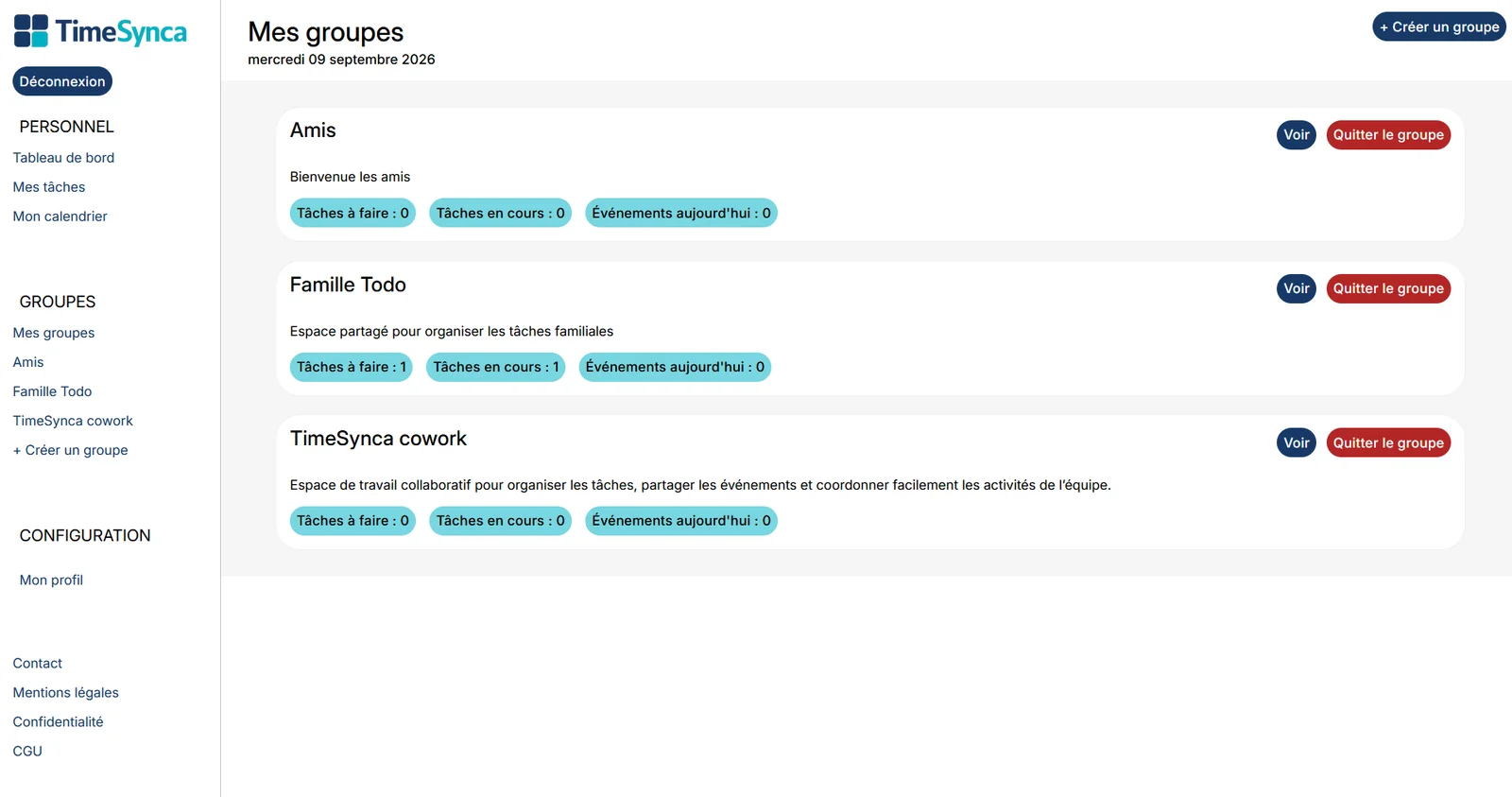Open Tableau de bord in sidebar
Screen dimensions: 1512x797
pyautogui.click(x=63, y=158)
